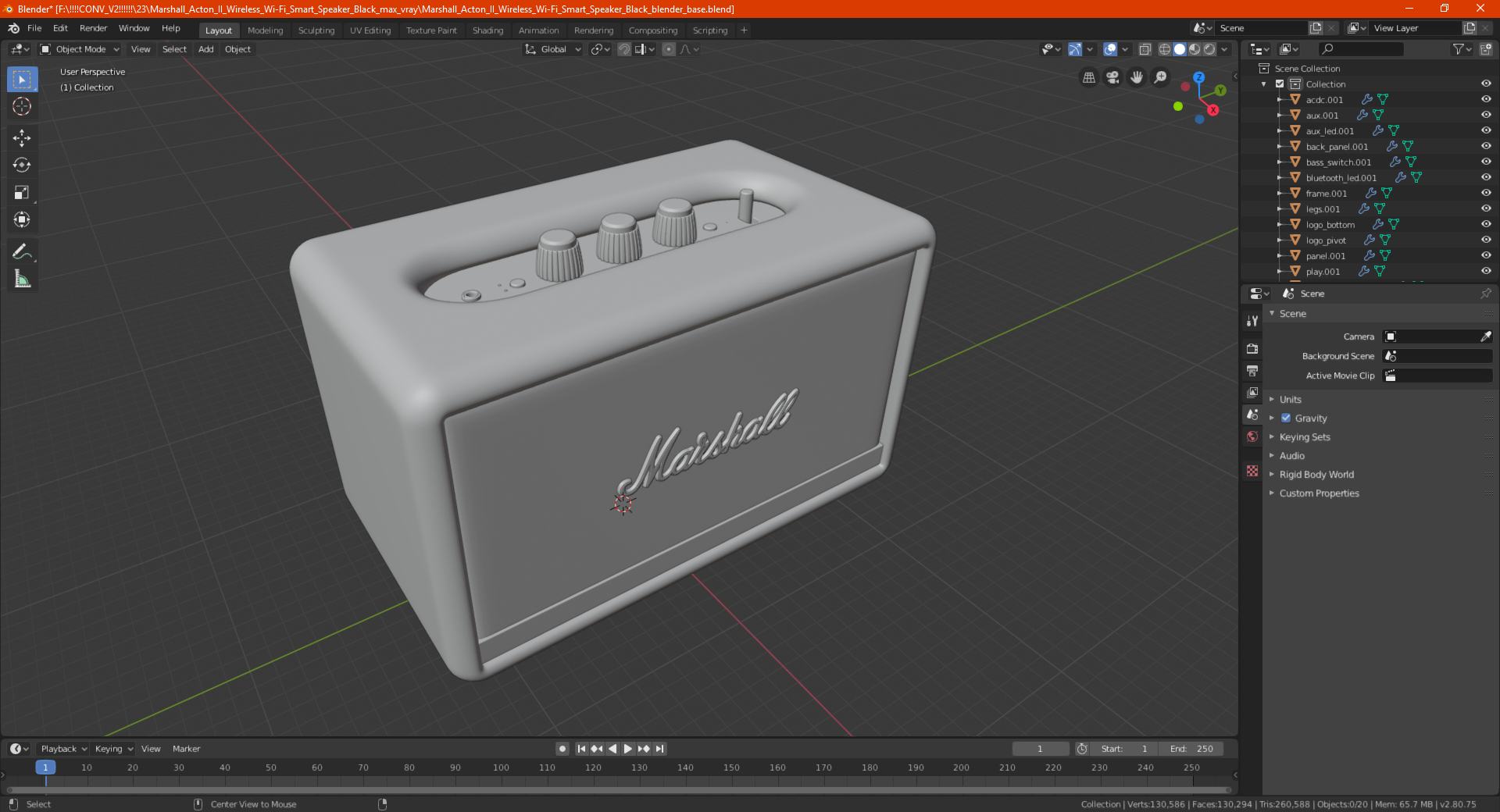Image resolution: width=1500 pixels, height=812 pixels.
Task: Expand the back_panel.001 tree item
Action: [1280, 146]
